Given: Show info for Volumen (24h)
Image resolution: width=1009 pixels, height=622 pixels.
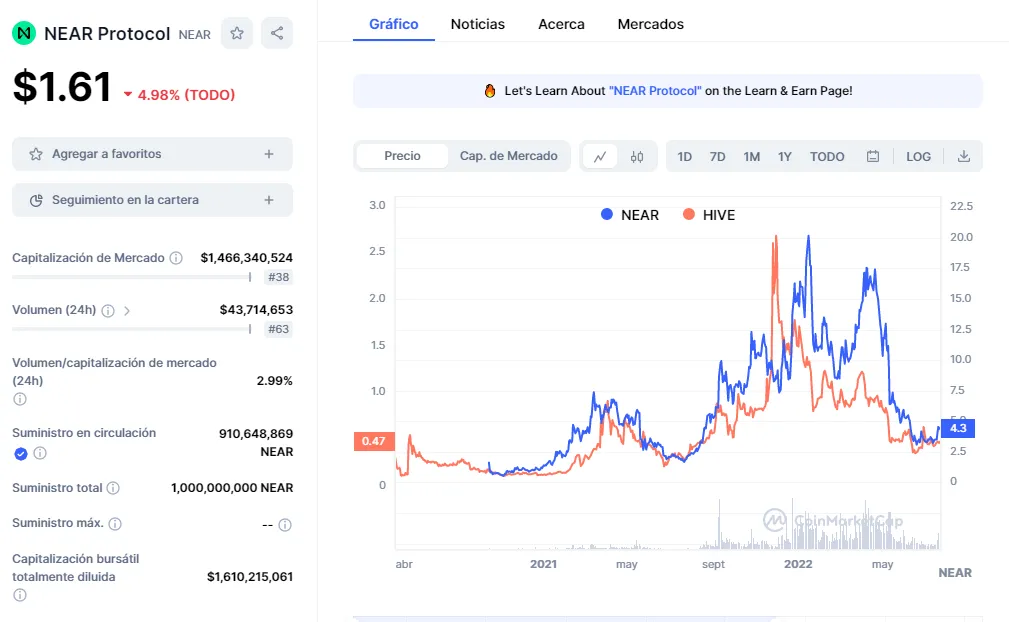Looking at the screenshot, I should [108, 311].
